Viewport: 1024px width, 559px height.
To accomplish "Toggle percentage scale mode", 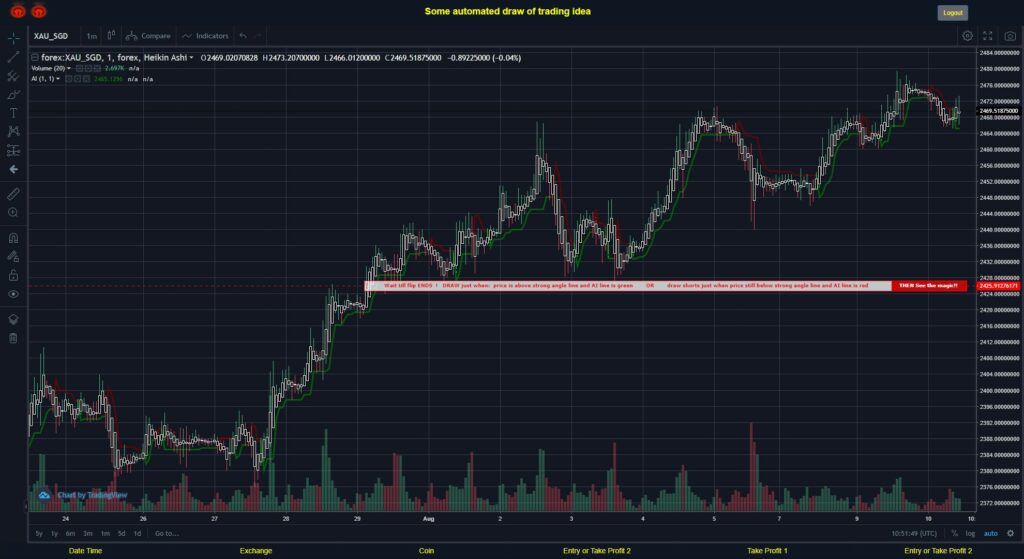I will pos(955,534).
